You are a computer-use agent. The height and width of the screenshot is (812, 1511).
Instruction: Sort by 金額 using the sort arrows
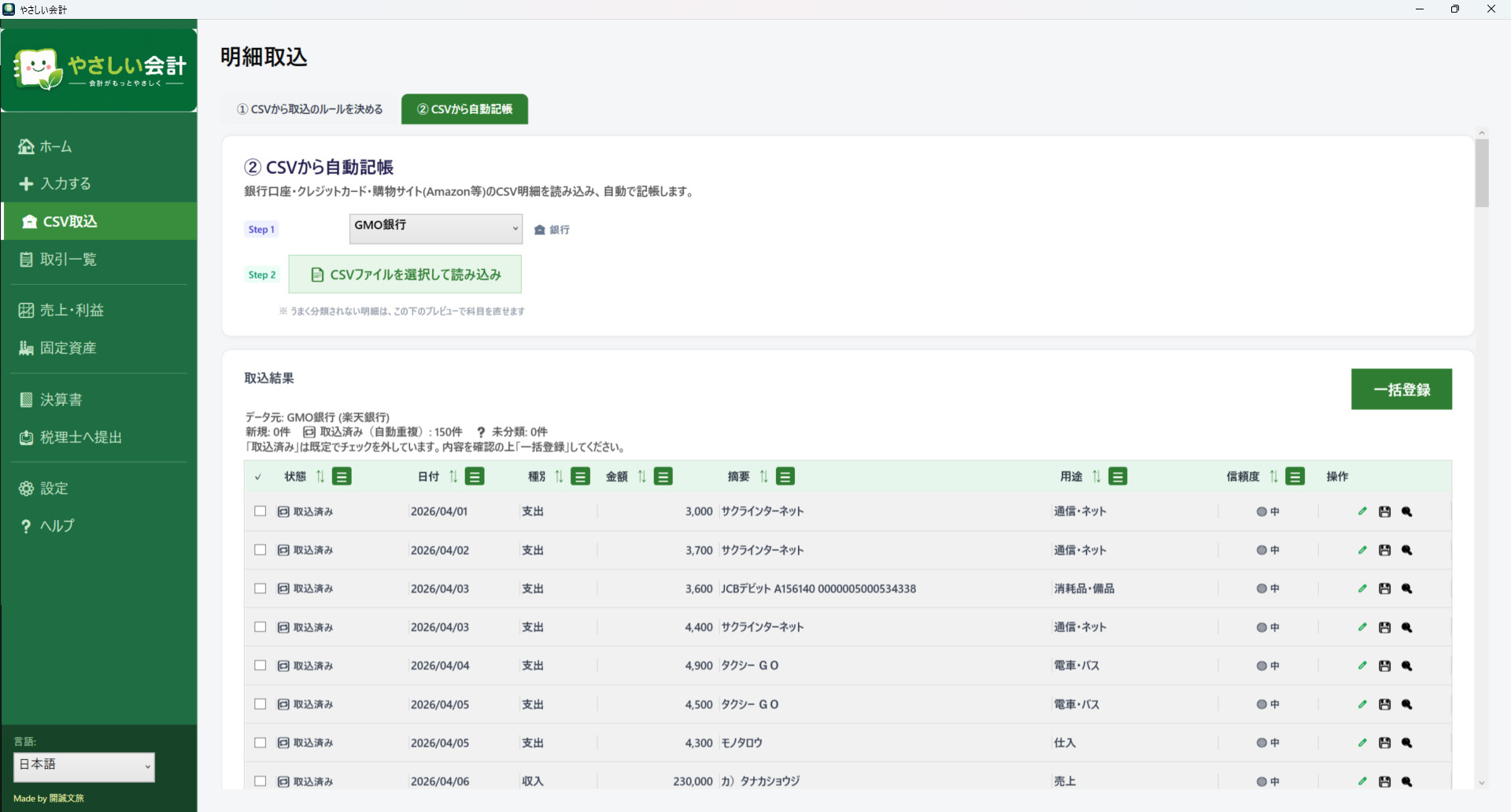(642, 476)
